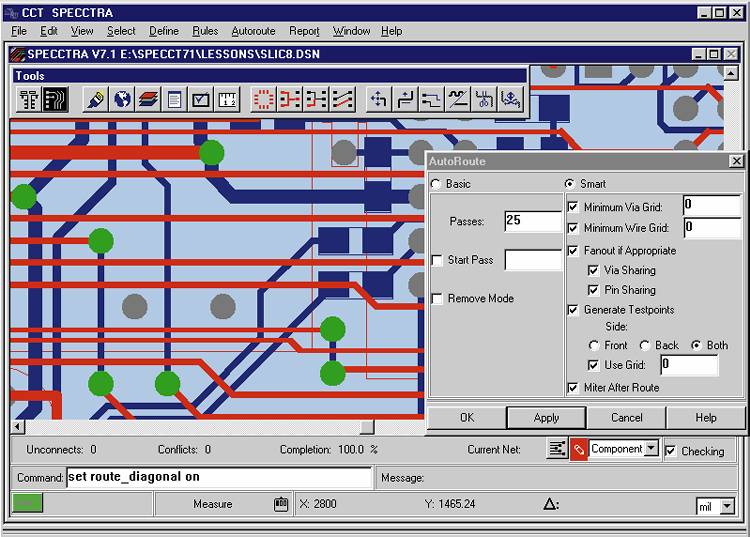Select the Basic radio button
750x537 pixels.
tap(436, 184)
